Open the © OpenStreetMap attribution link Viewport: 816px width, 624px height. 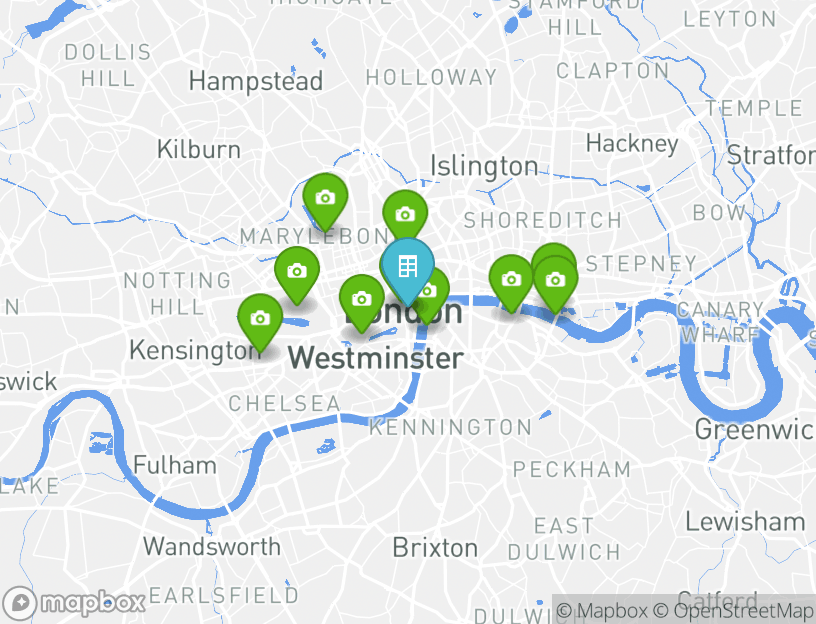click(733, 610)
